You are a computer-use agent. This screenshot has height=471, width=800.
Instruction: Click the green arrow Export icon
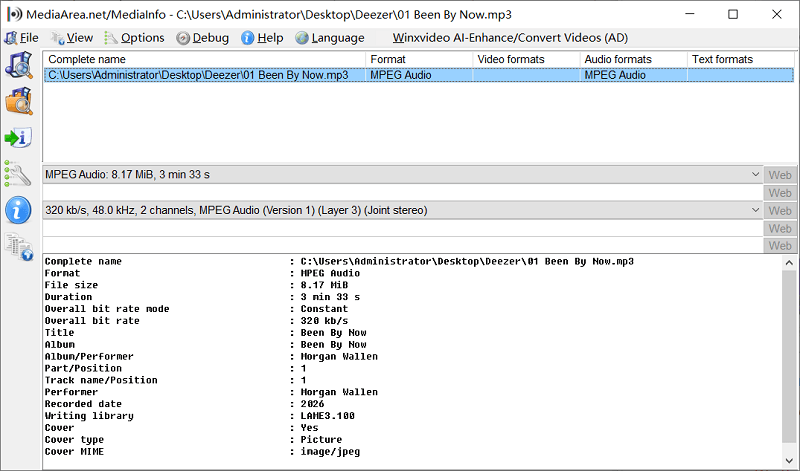pyautogui.click(x=19, y=137)
